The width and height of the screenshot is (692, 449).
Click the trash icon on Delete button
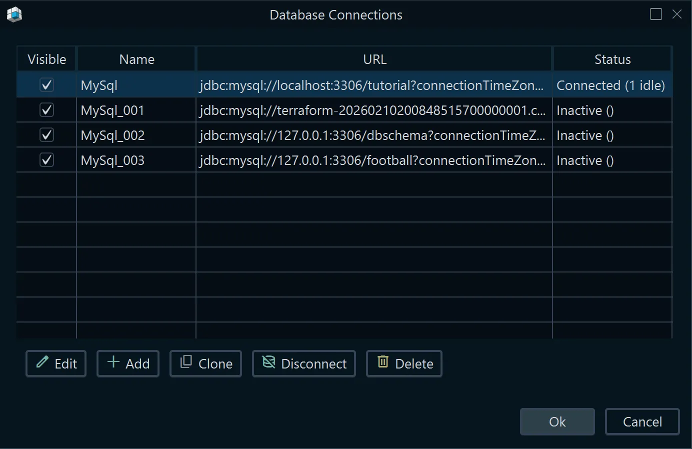coord(383,362)
